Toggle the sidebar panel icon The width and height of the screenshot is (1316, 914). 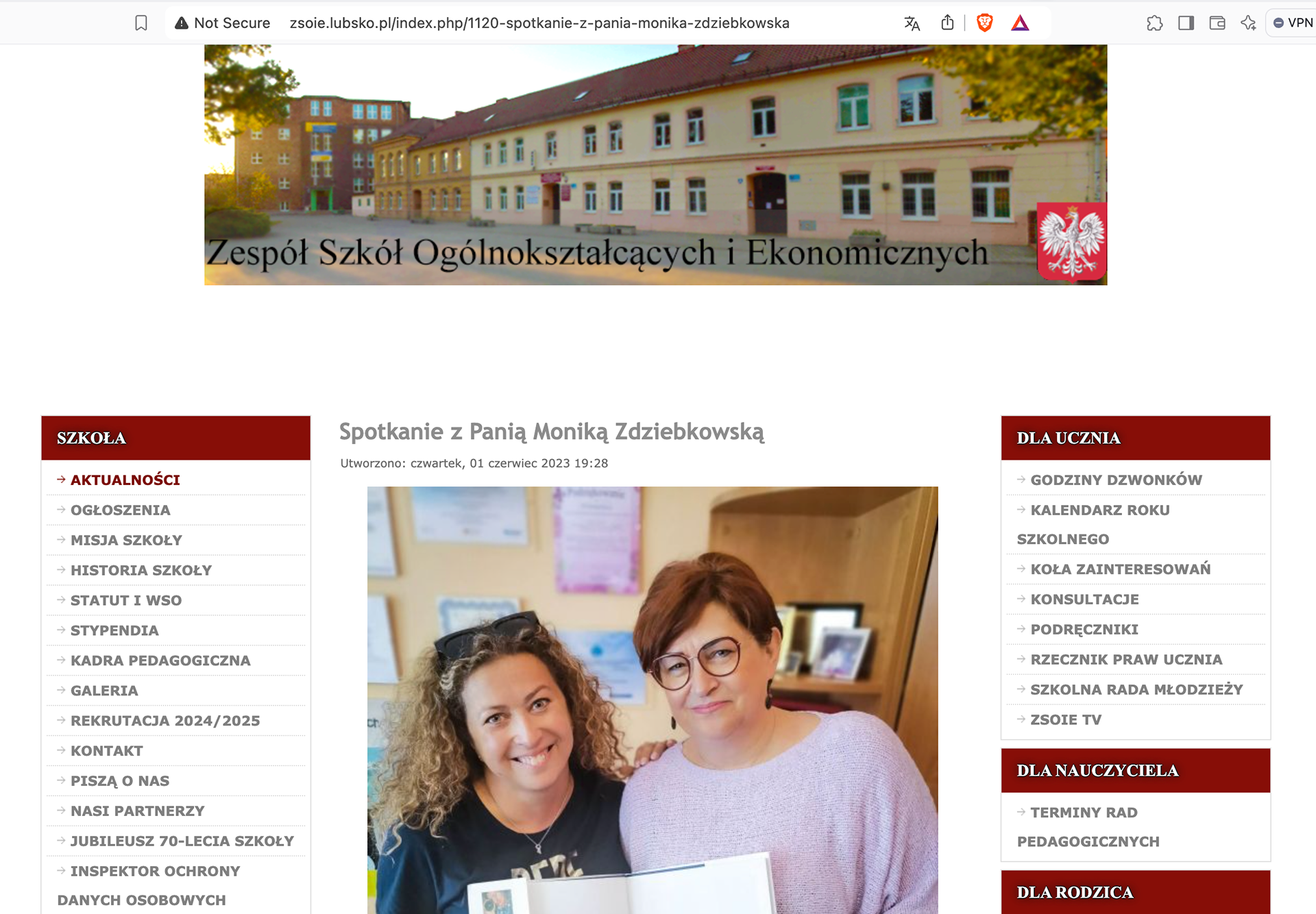(1186, 23)
